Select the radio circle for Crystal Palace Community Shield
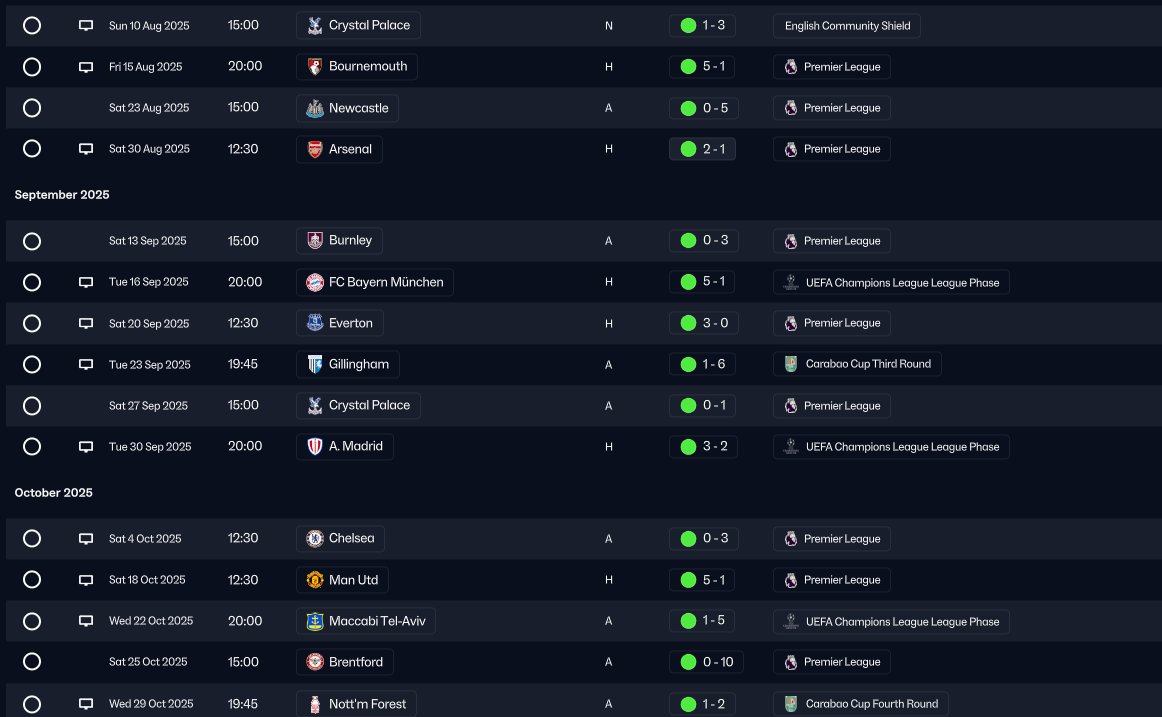 (x=32, y=25)
